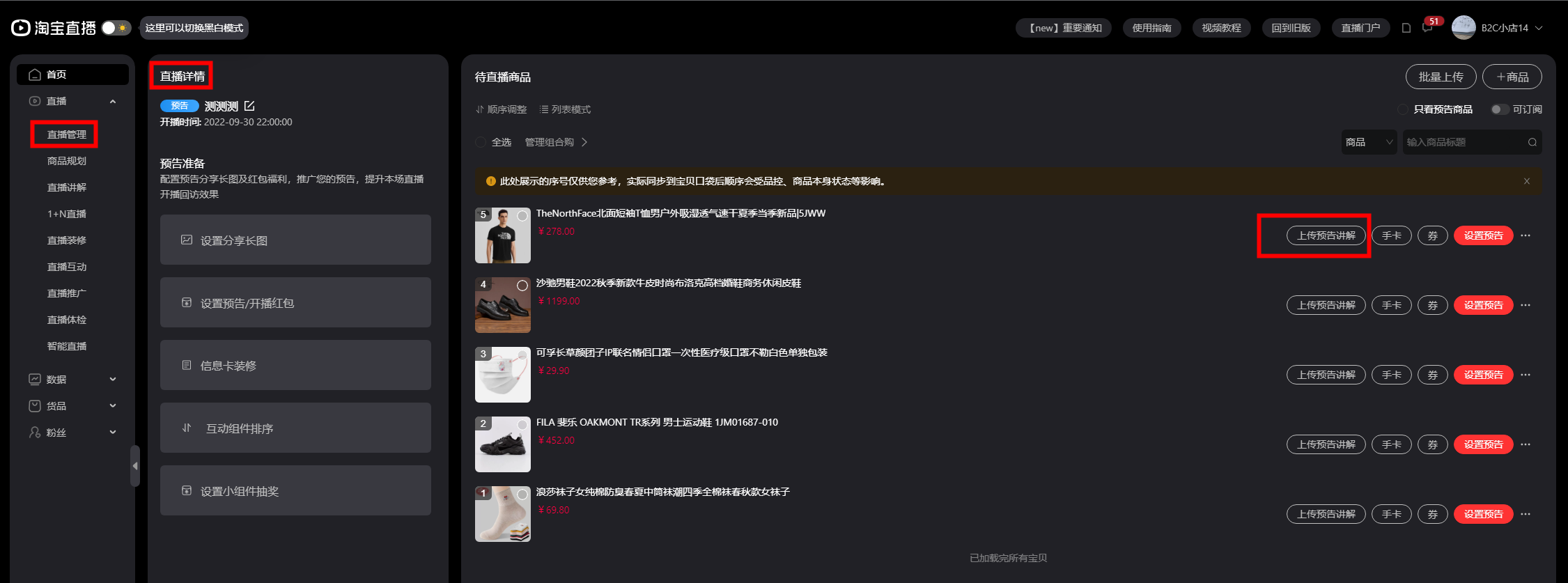The width and height of the screenshot is (1568, 583).
Task: Click the search magnifier in product title field
Action: tap(1532, 142)
